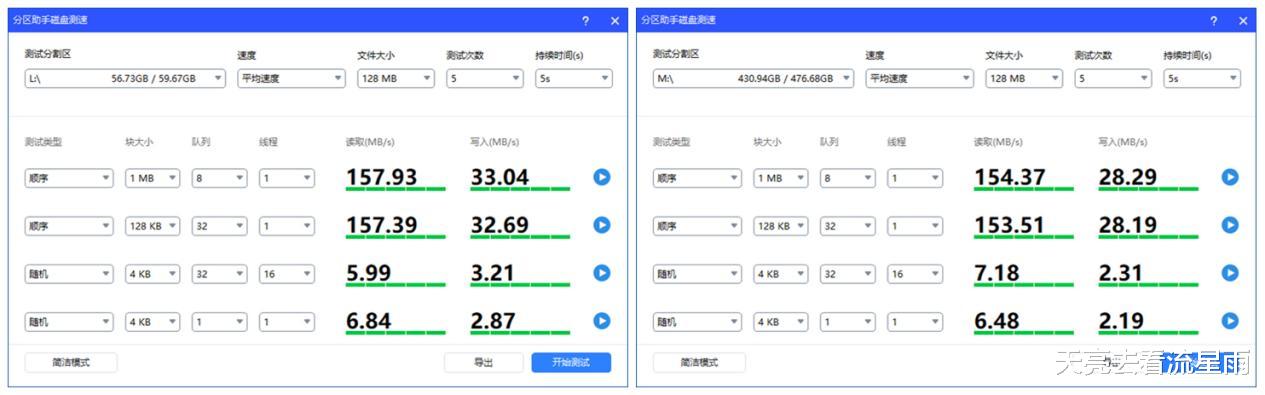This screenshot has height=395, width=1265.
Task: Open 顺序 type dropdown of 1 MB row, M: window
Action: pyautogui.click(x=697, y=178)
